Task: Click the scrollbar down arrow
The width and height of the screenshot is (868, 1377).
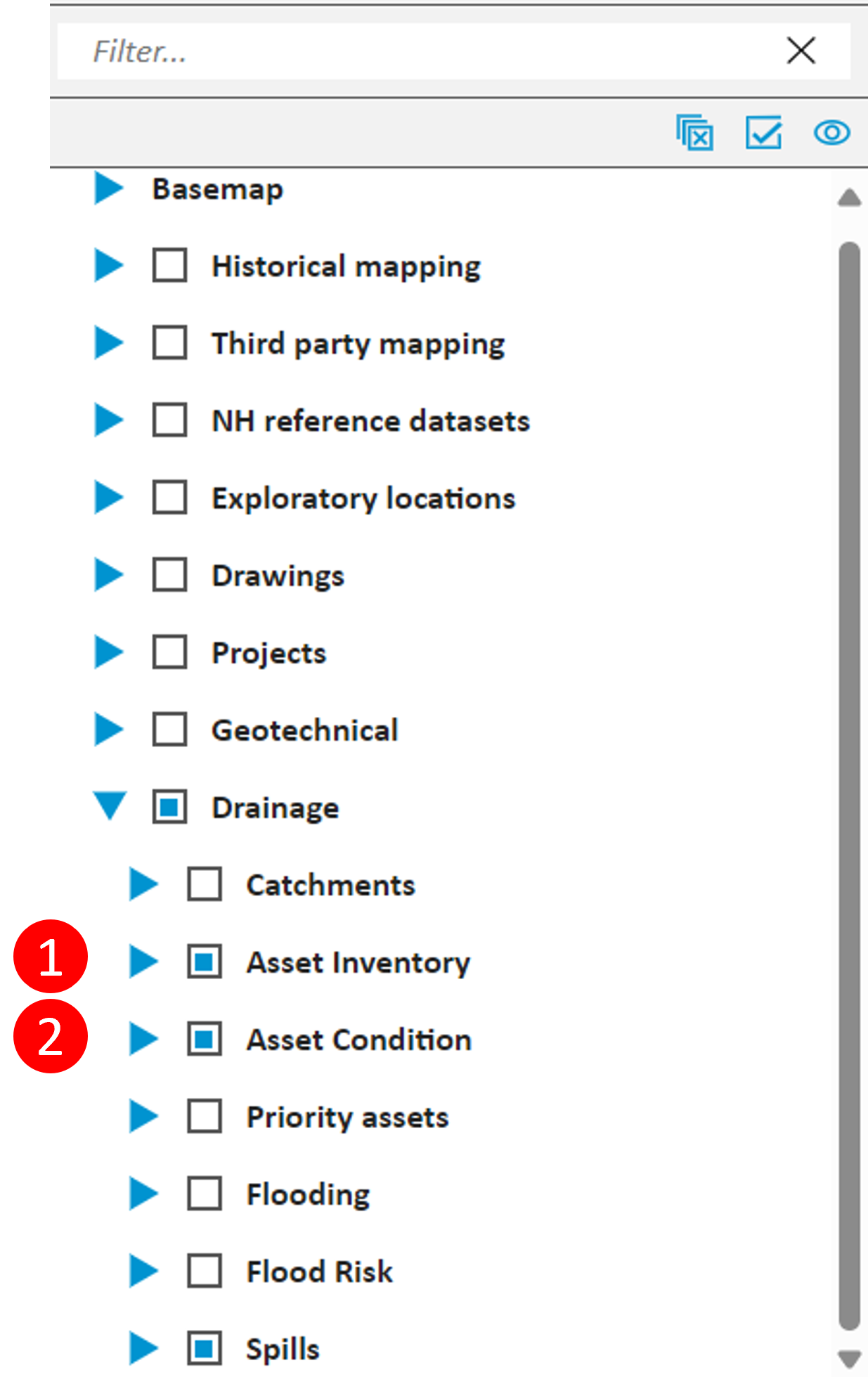Action: (x=849, y=1358)
